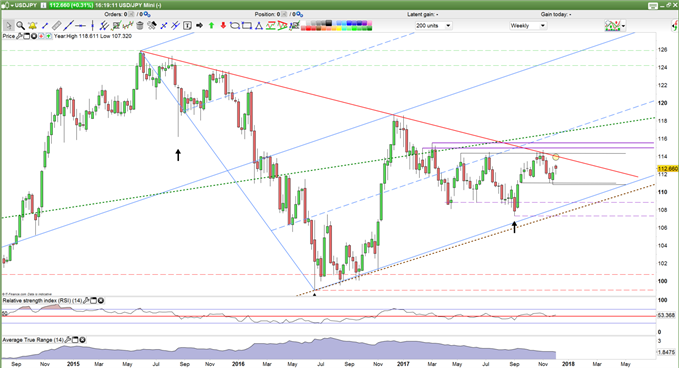Image resolution: width=679 pixels, height=368 pixels.
Task: Select the triangle drawing tool
Action: (259, 26)
